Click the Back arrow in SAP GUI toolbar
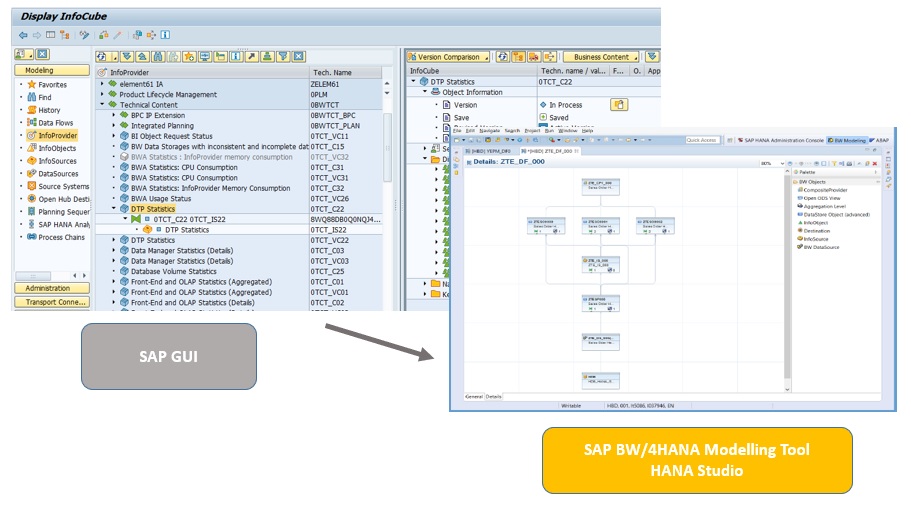Image resolution: width=911 pixels, height=509 pixels. tap(23, 35)
